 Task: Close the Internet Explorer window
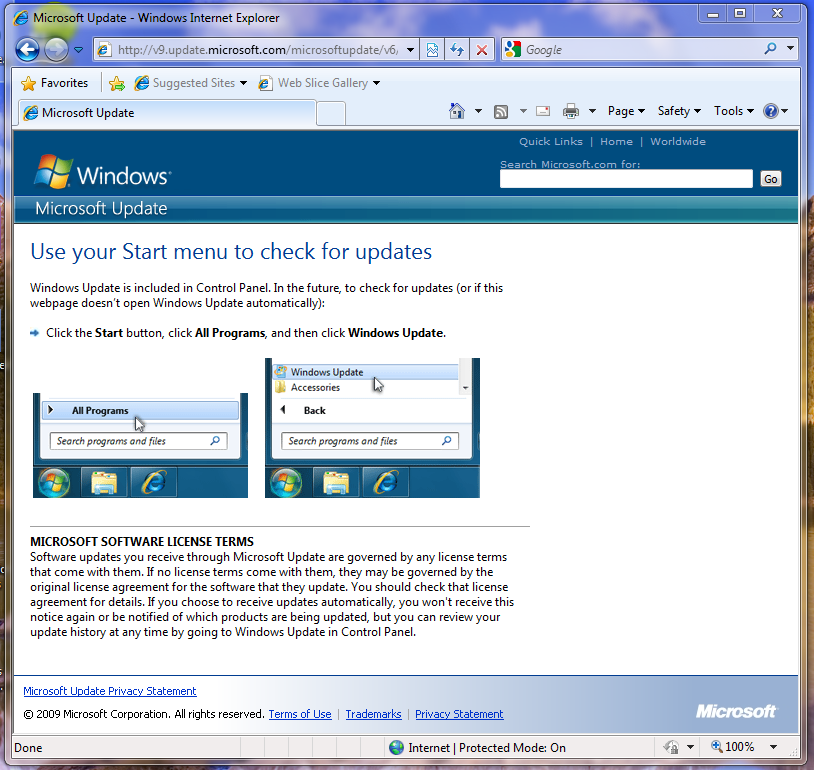[x=777, y=14]
